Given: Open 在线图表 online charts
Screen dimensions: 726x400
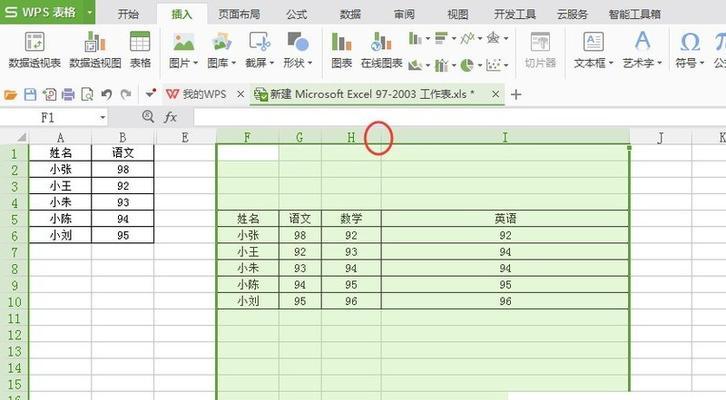Looking at the screenshot, I should click(381, 50).
